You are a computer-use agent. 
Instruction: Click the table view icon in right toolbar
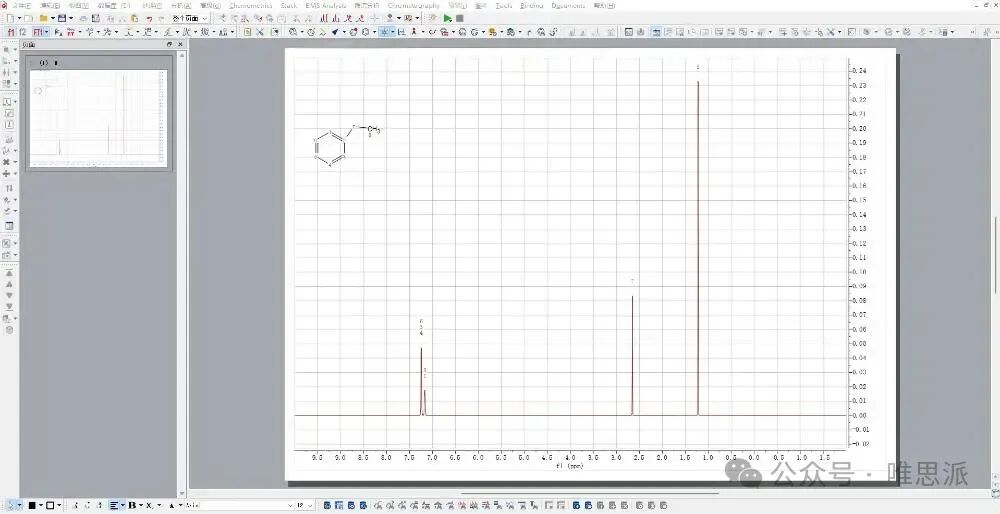click(x=629, y=32)
